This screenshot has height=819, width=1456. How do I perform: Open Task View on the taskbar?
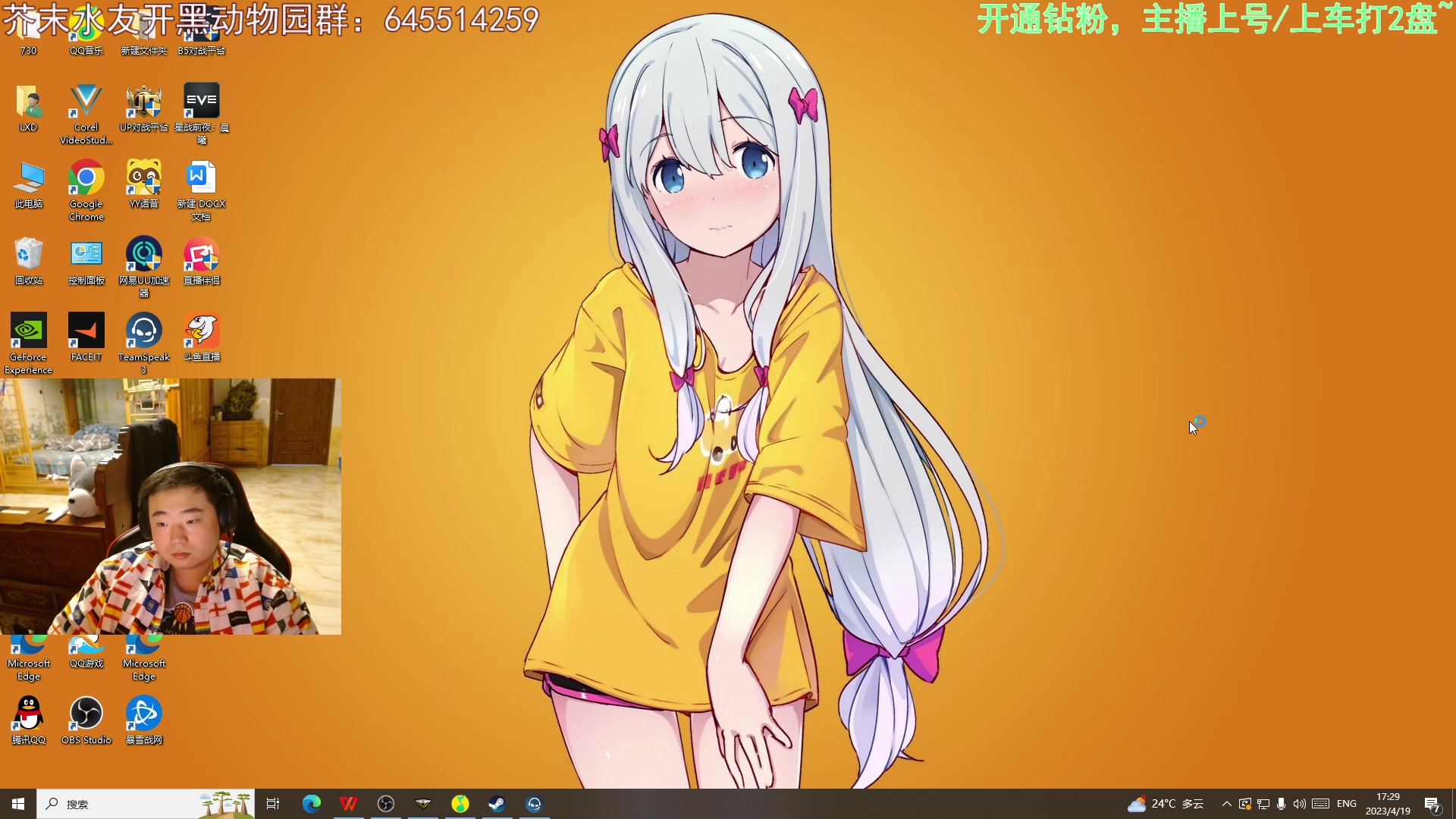[273, 804]
